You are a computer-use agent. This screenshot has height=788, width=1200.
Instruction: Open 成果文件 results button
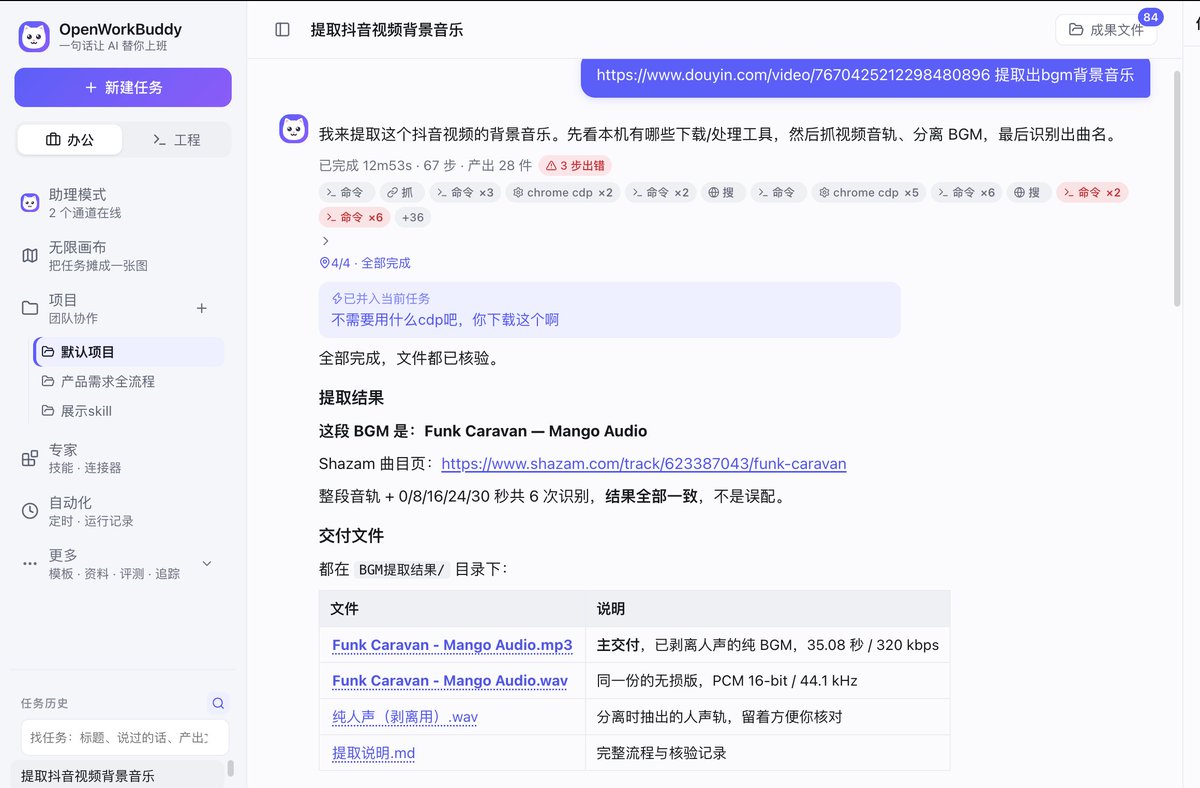coord(1106,30)
